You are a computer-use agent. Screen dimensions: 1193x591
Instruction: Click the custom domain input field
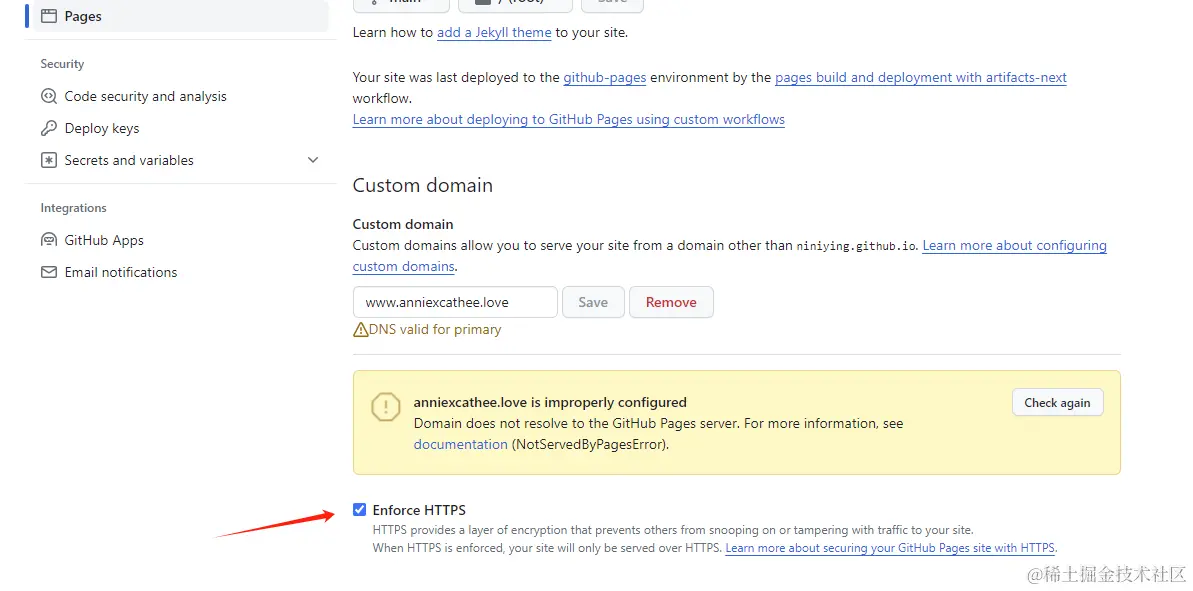tap(455, 302)
